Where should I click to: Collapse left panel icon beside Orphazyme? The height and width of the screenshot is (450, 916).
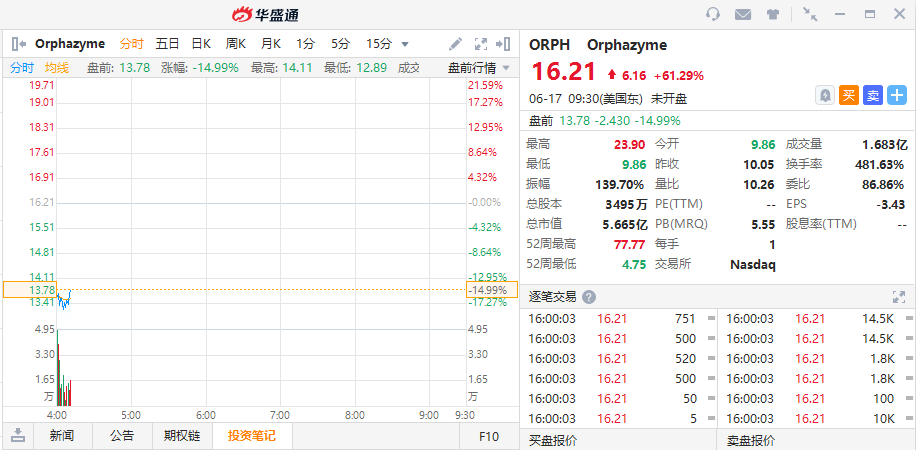pyautogui.click(x=19, y=43)
